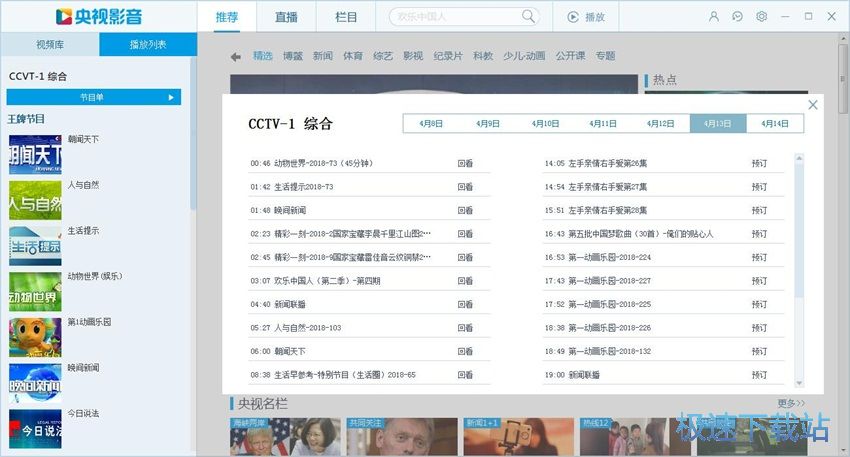Open the 视频库 tab

50,44
